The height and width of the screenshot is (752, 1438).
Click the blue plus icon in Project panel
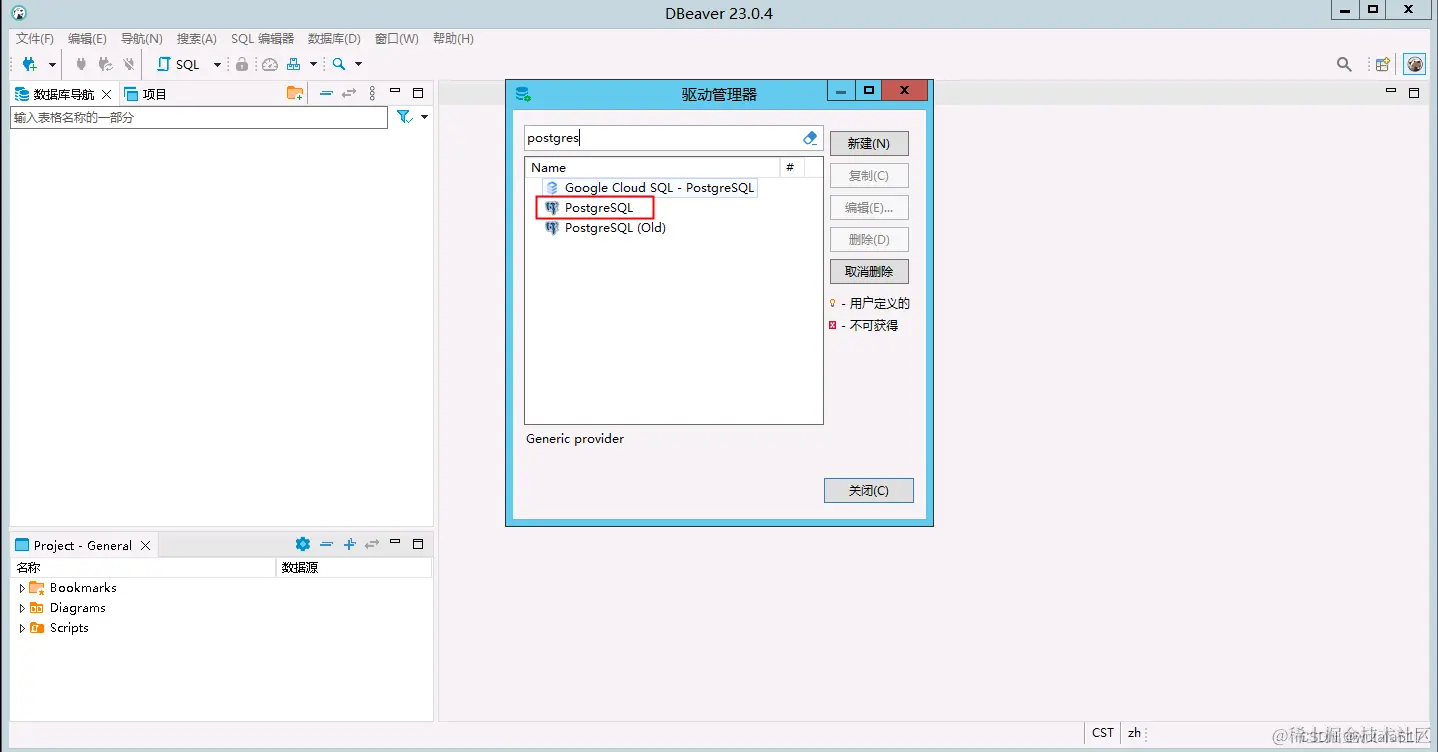pyautogui.click(x=350, y=544)
